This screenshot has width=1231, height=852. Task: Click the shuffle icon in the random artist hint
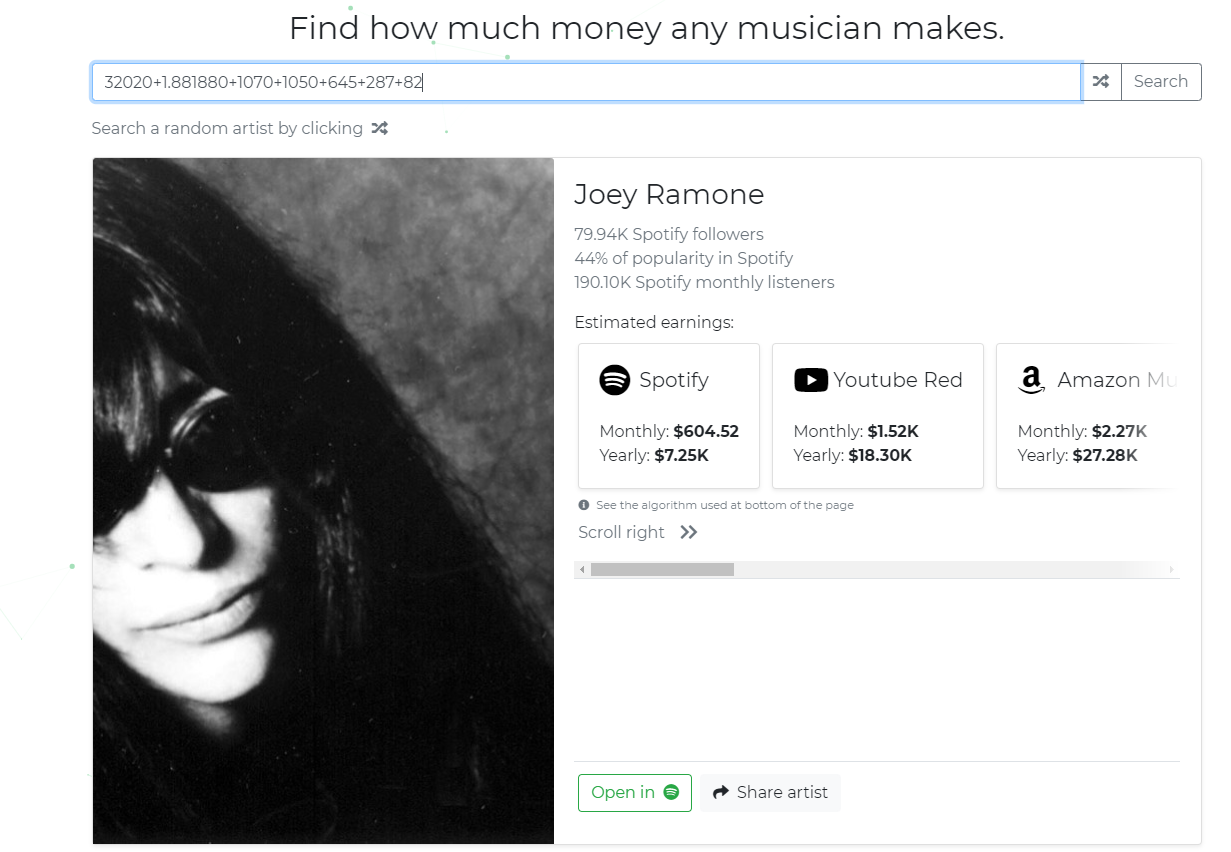click(x=379, y=128)
